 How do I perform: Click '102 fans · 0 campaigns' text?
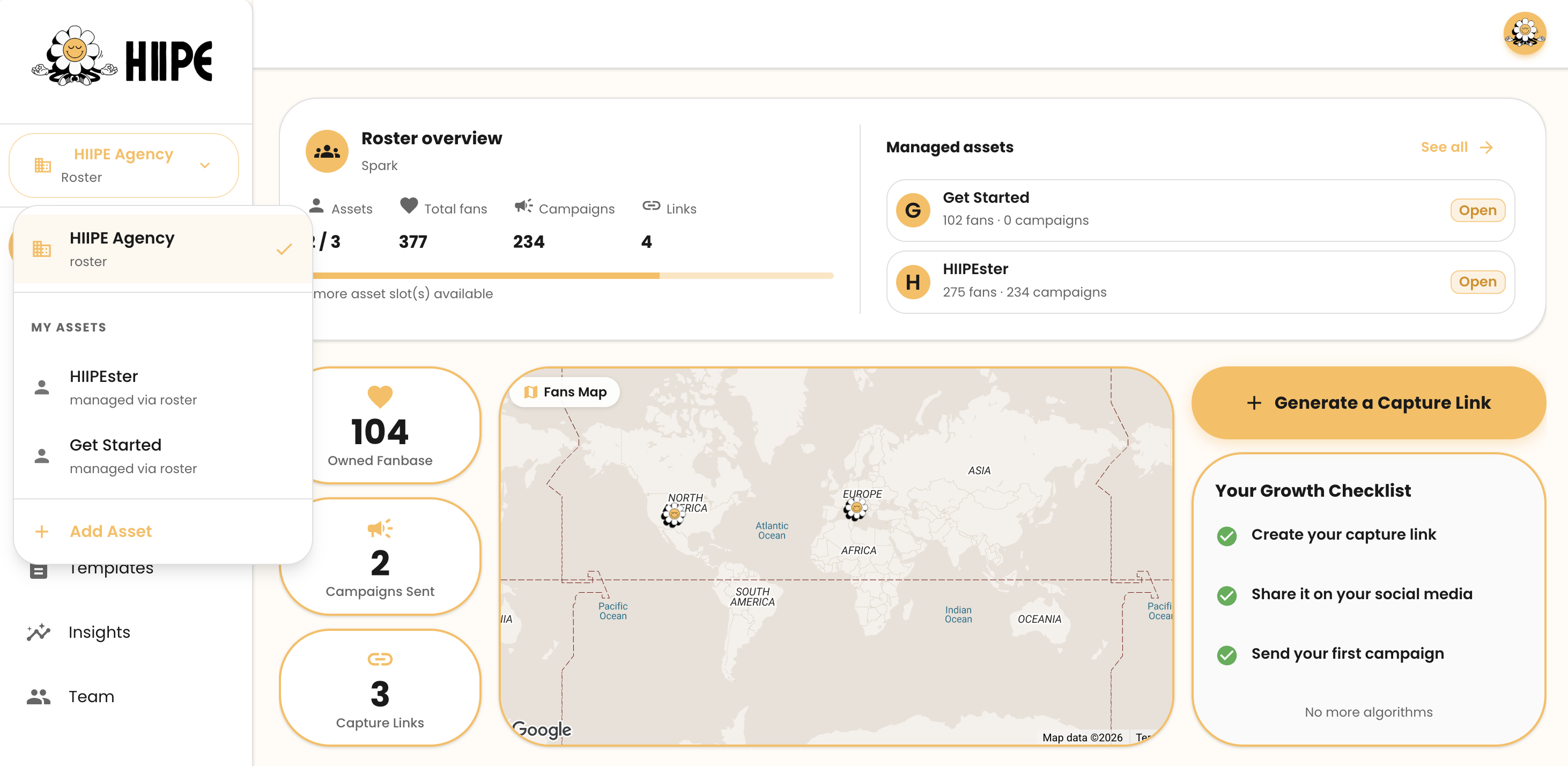coord(1015,220)
